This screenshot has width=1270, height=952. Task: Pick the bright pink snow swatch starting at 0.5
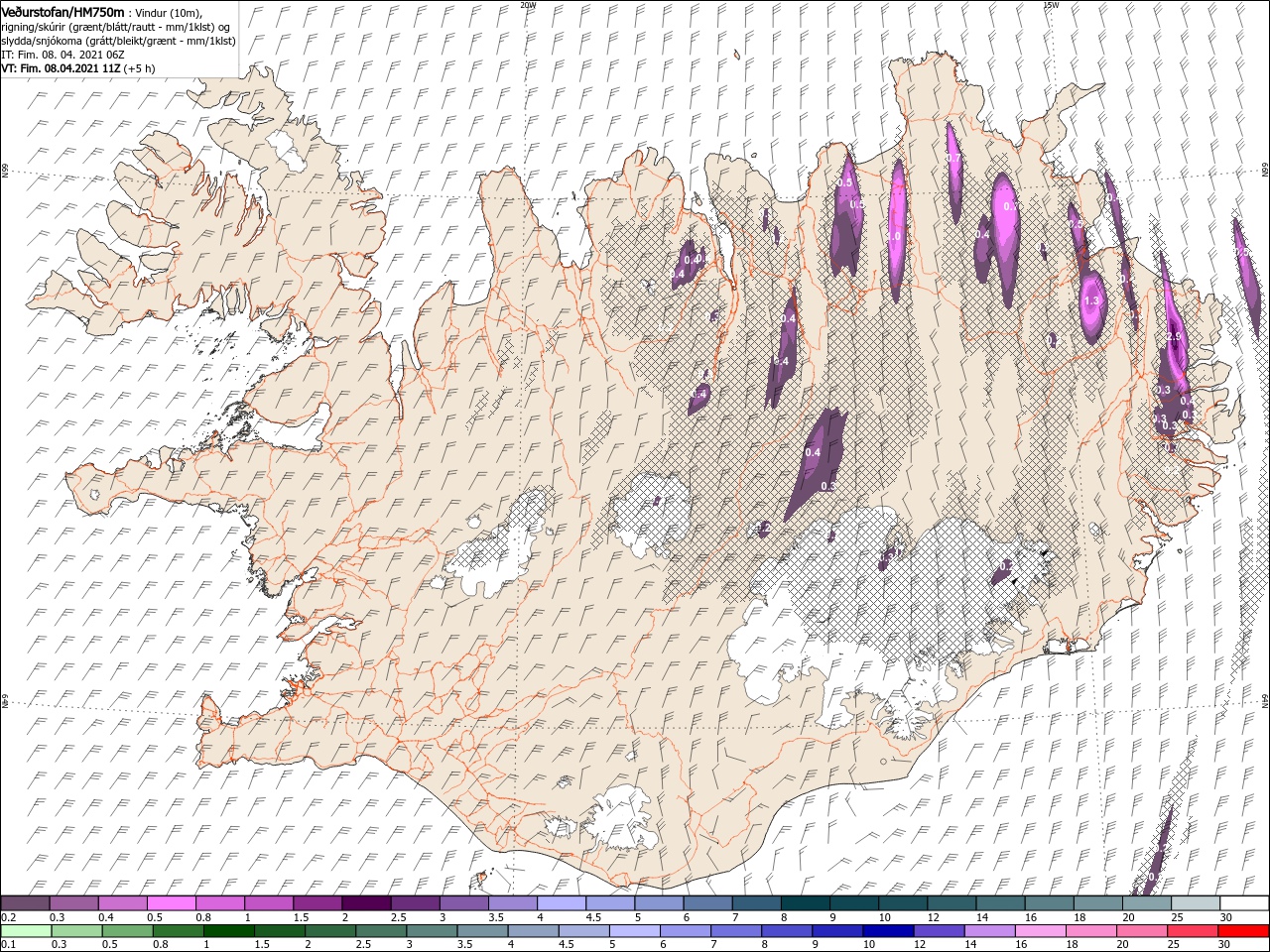tap(171, 903)
